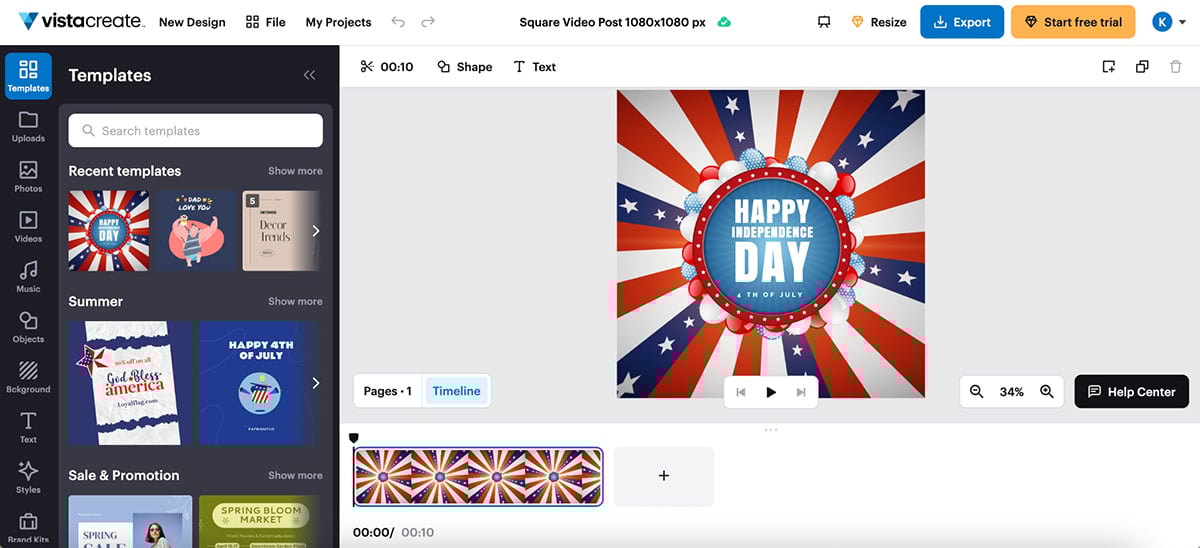Click the Search templates field
The image size is (1200, 548).
point(196,131)
